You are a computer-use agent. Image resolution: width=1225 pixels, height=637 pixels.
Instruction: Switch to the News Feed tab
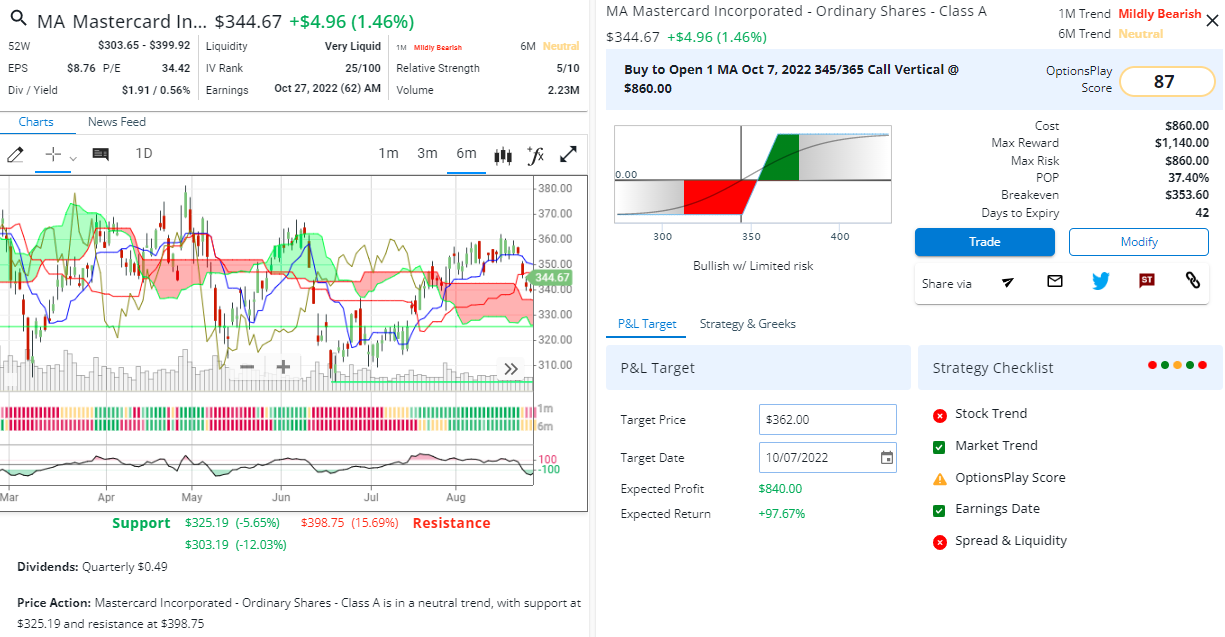[x=117, y=122]
